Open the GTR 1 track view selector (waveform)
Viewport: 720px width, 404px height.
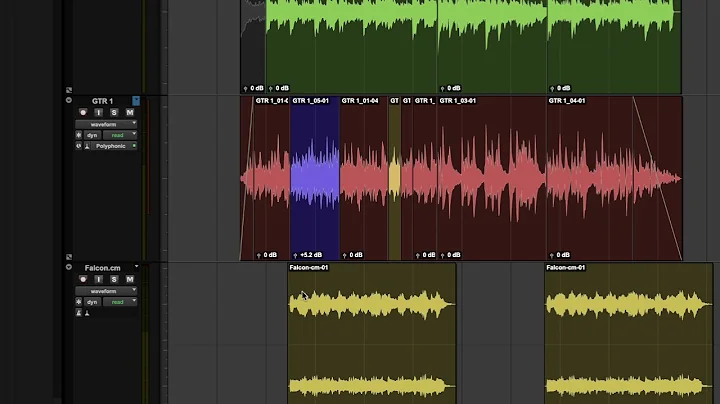pos(106,124)
